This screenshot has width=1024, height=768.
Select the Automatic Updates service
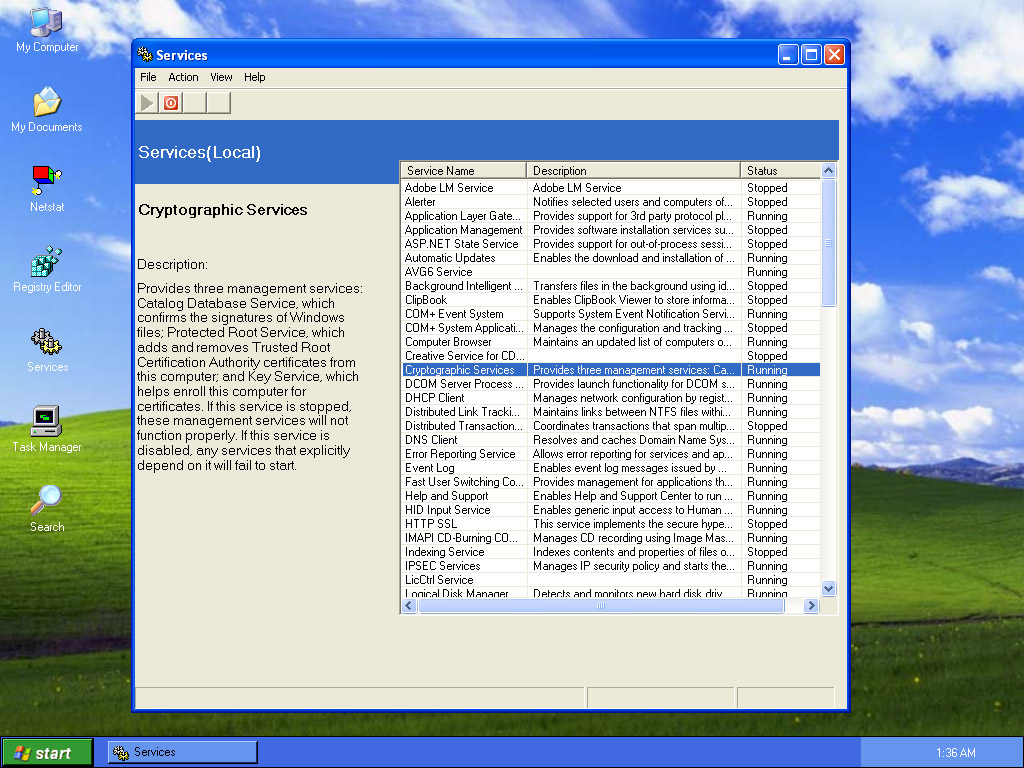(611, 258)
